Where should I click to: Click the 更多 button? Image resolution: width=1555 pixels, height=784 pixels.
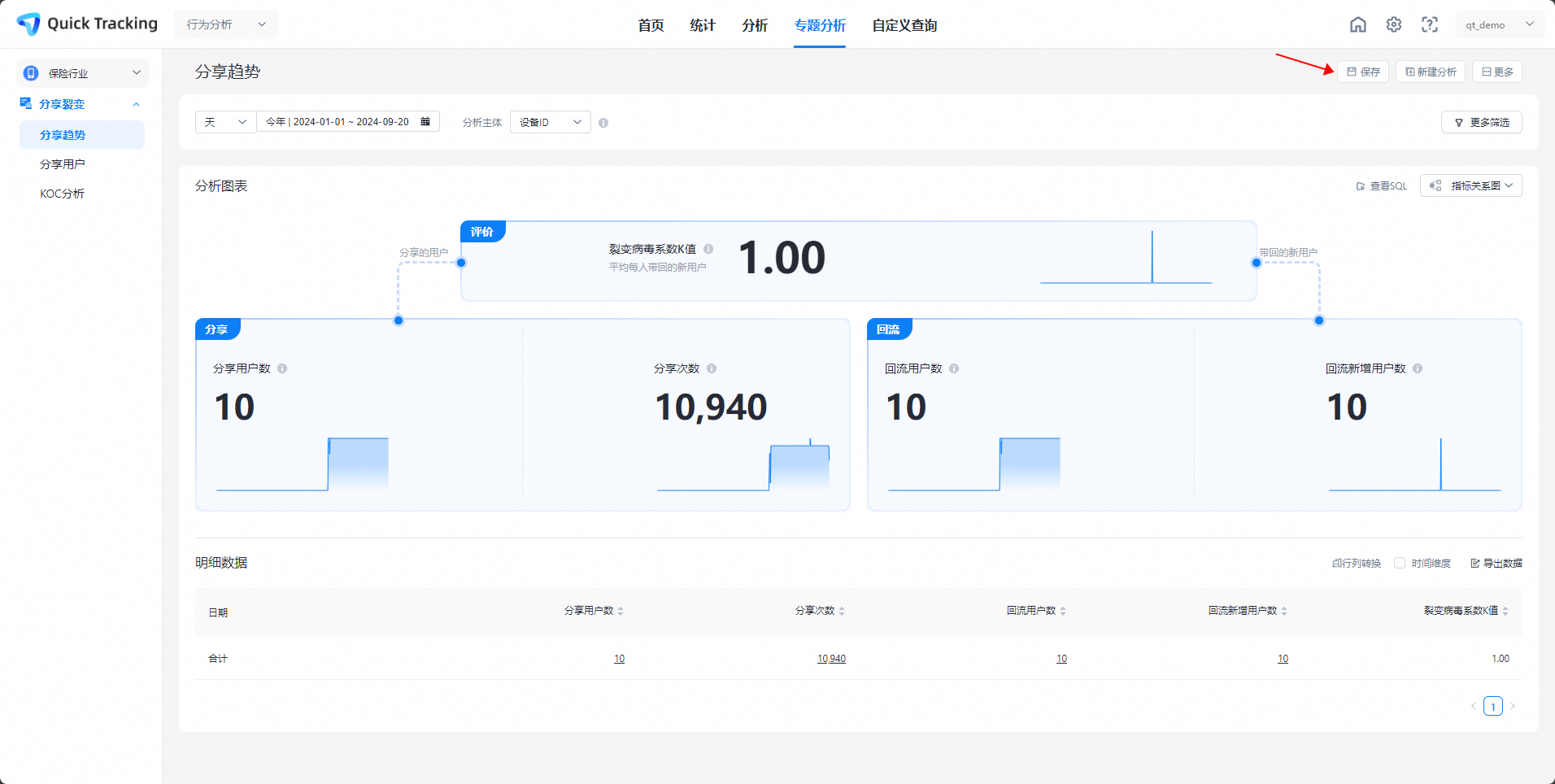click(1497, 72)
